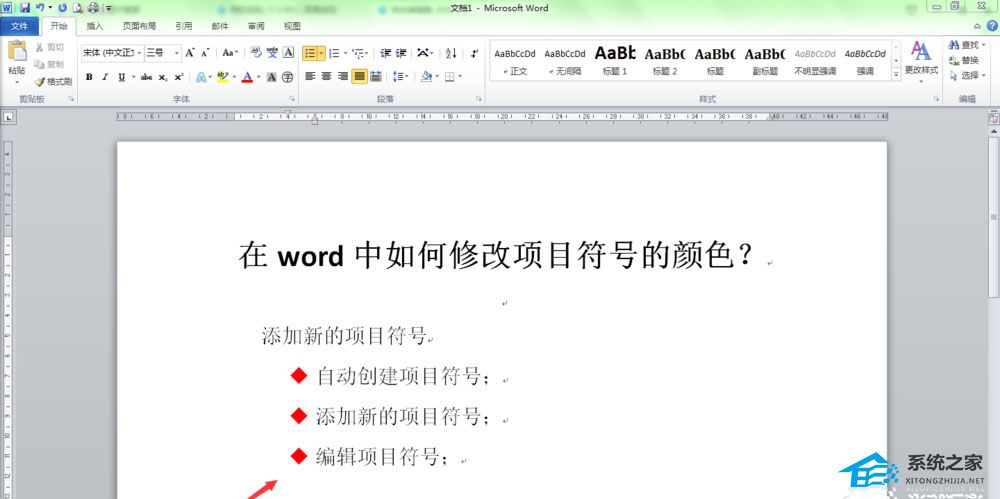
Task: Shrink font size with the smaller A icon
Action: pyautogui.click(x=205, y=53)
